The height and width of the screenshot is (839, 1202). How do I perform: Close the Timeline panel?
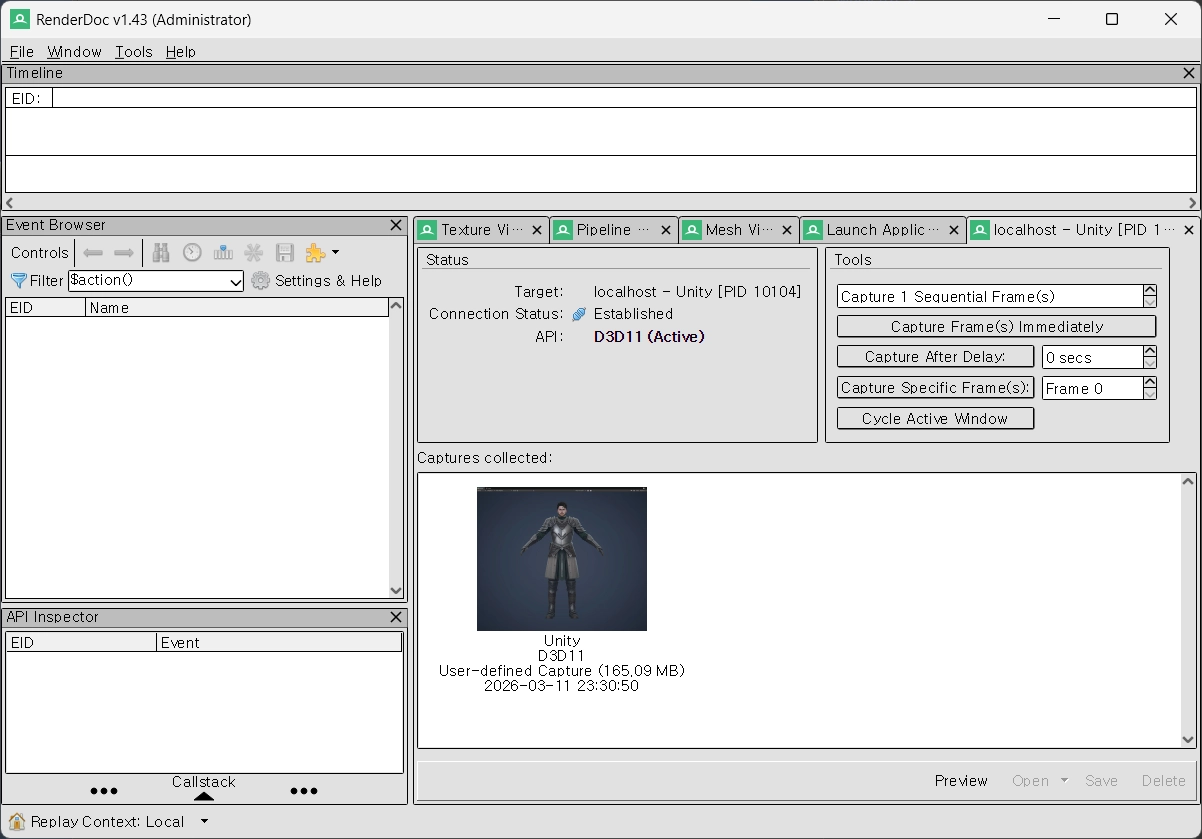point(1189,73)
